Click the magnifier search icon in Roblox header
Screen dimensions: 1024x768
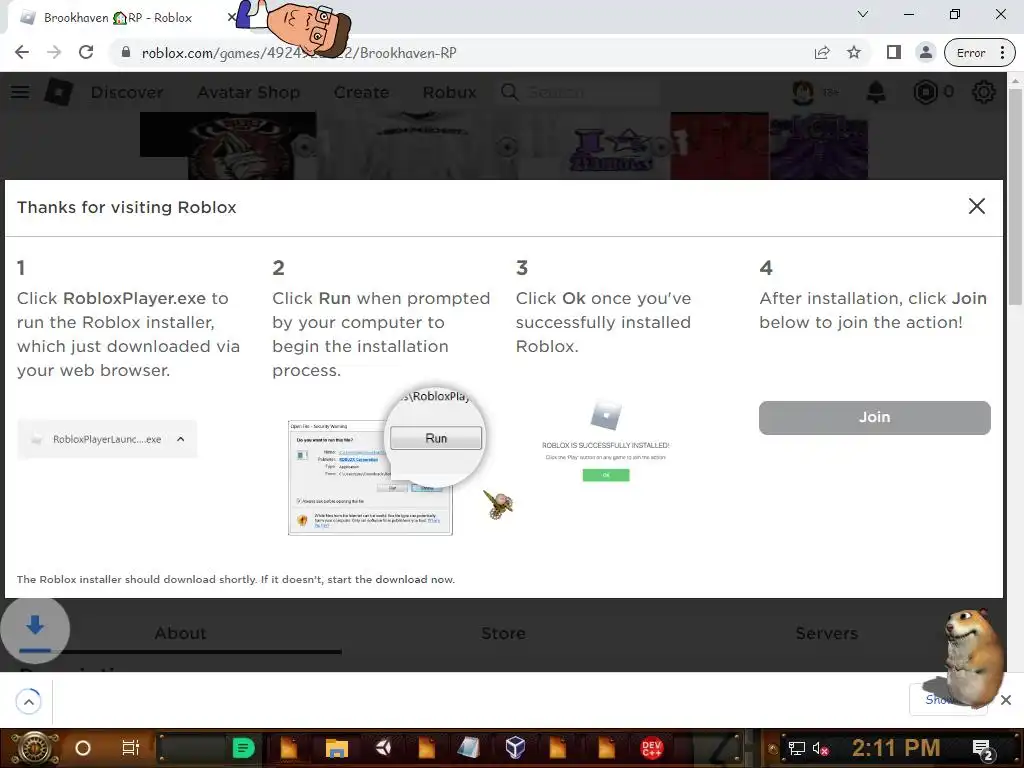(509, 92)
